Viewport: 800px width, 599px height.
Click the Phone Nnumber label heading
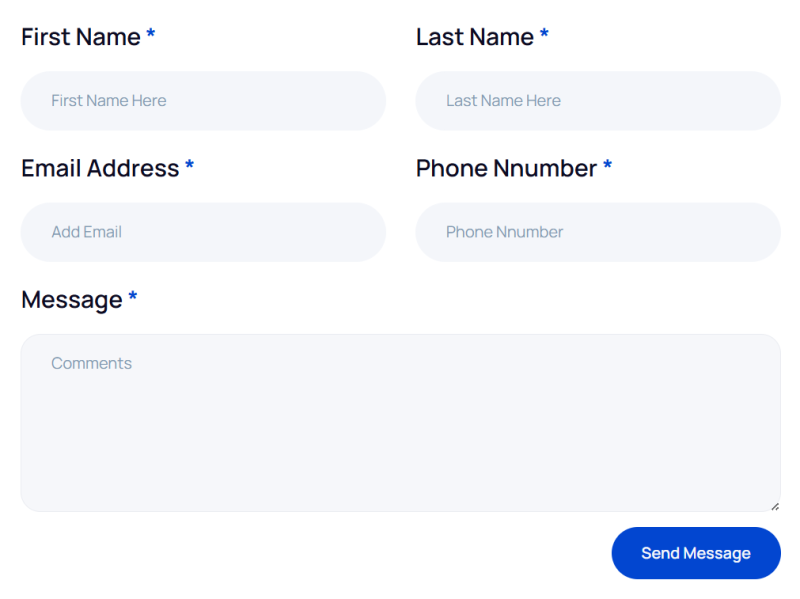click(506, 168)
